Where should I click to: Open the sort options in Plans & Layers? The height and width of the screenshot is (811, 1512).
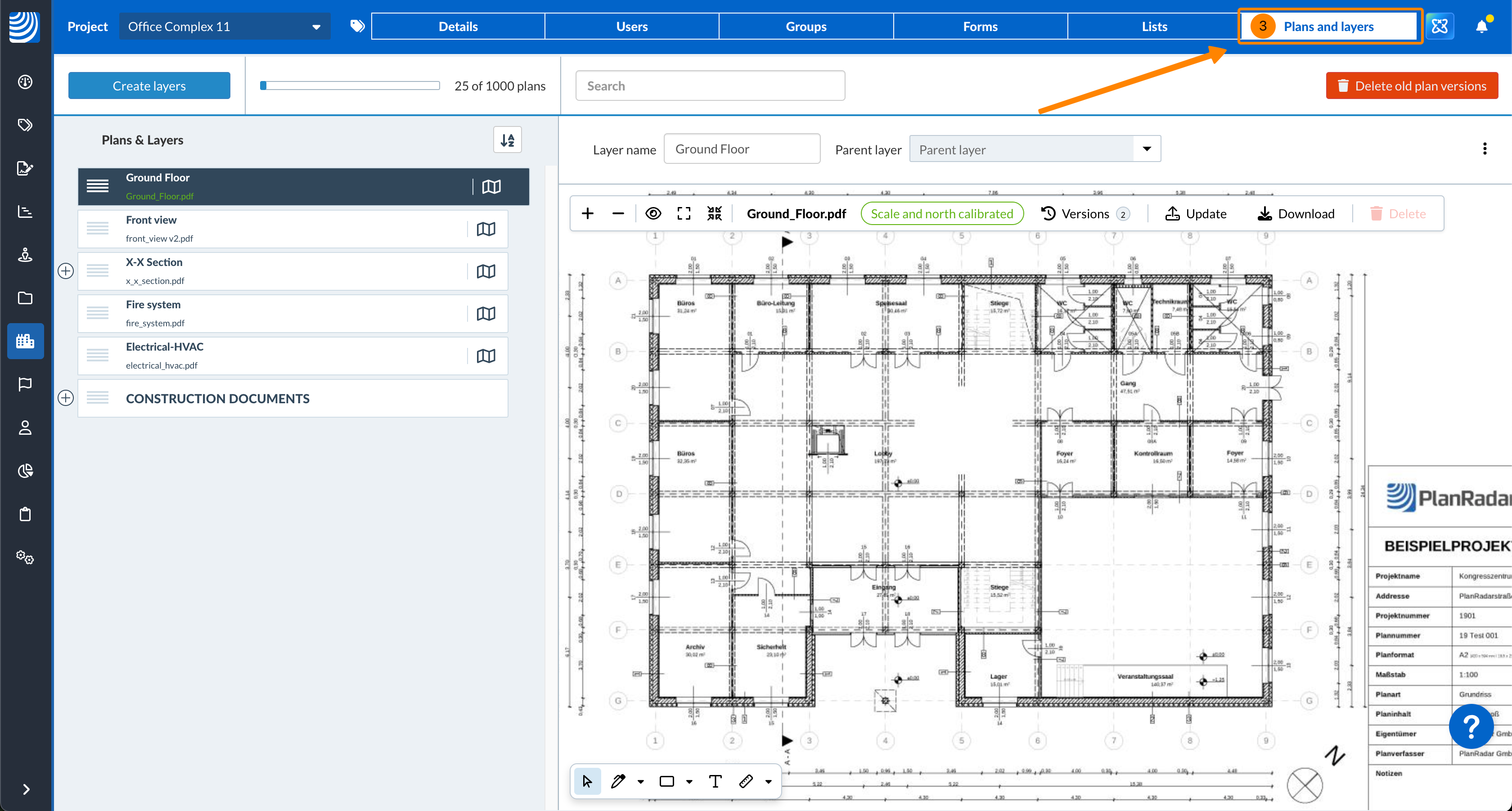point(507,140)
